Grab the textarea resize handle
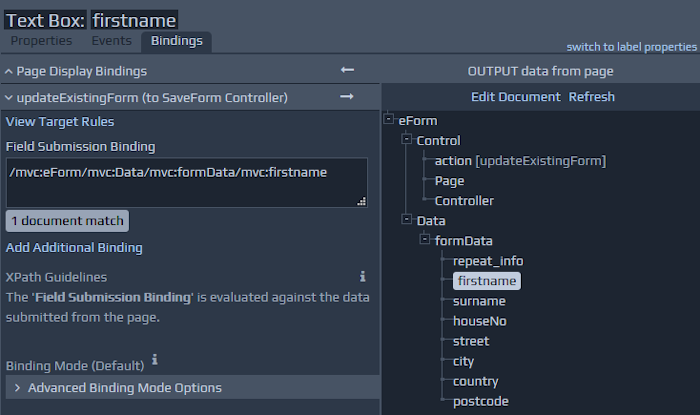Viewport: 700px width, 415px height. 362,201
